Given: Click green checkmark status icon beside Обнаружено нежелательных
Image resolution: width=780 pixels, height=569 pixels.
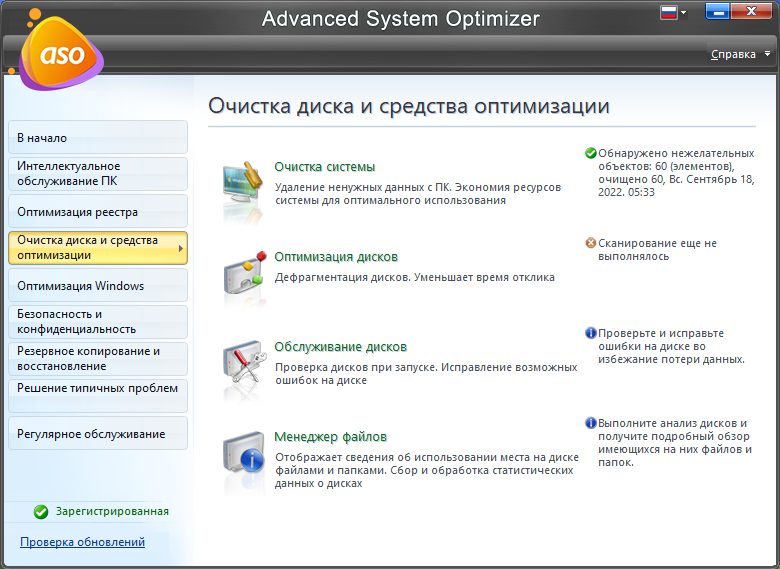Looking at the screenshot, I should (x=590, y=153).
